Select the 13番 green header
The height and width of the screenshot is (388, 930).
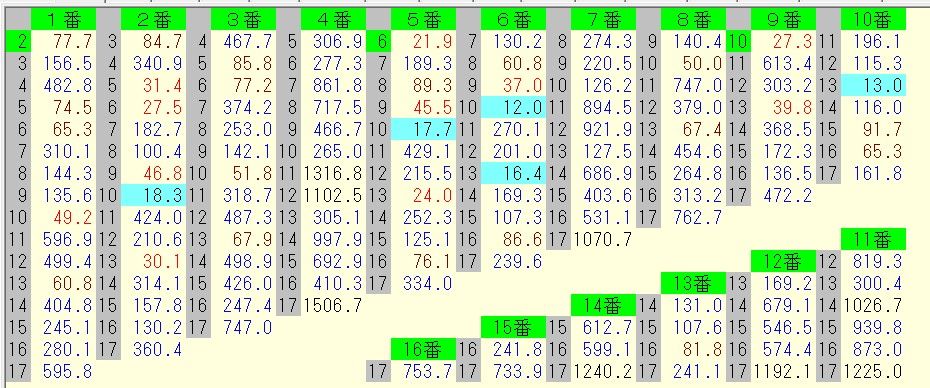point(693,284)
